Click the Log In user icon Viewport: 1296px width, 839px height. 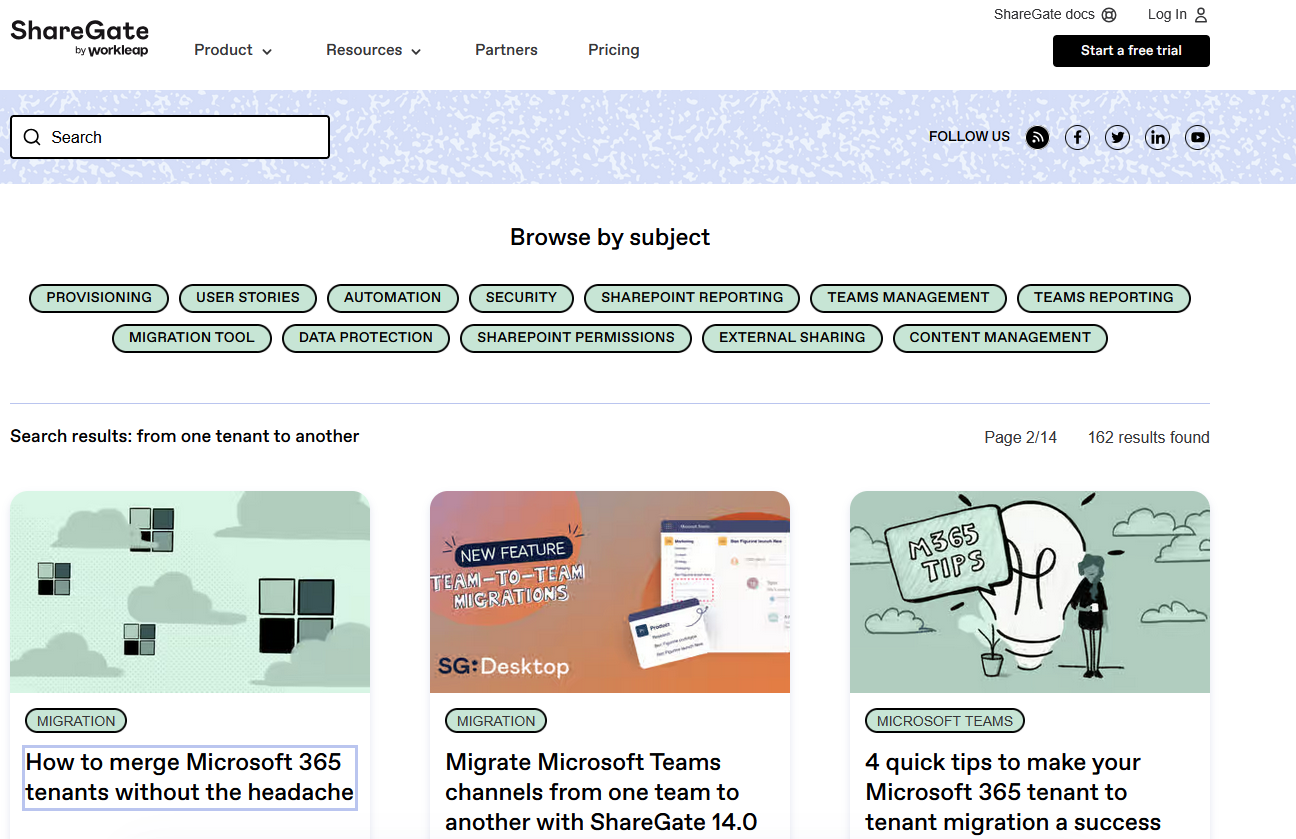click(x=1201, y=15)
